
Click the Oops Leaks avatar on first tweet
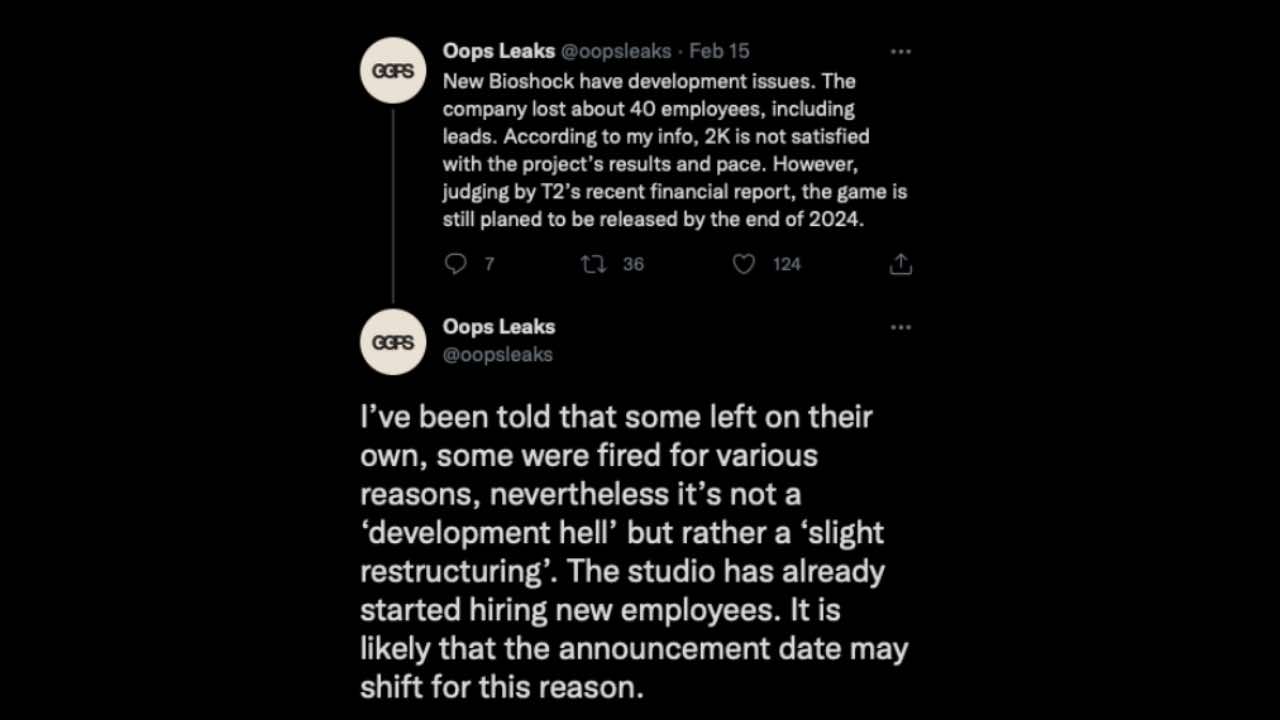pyautogui.click(x=393, y=71)
